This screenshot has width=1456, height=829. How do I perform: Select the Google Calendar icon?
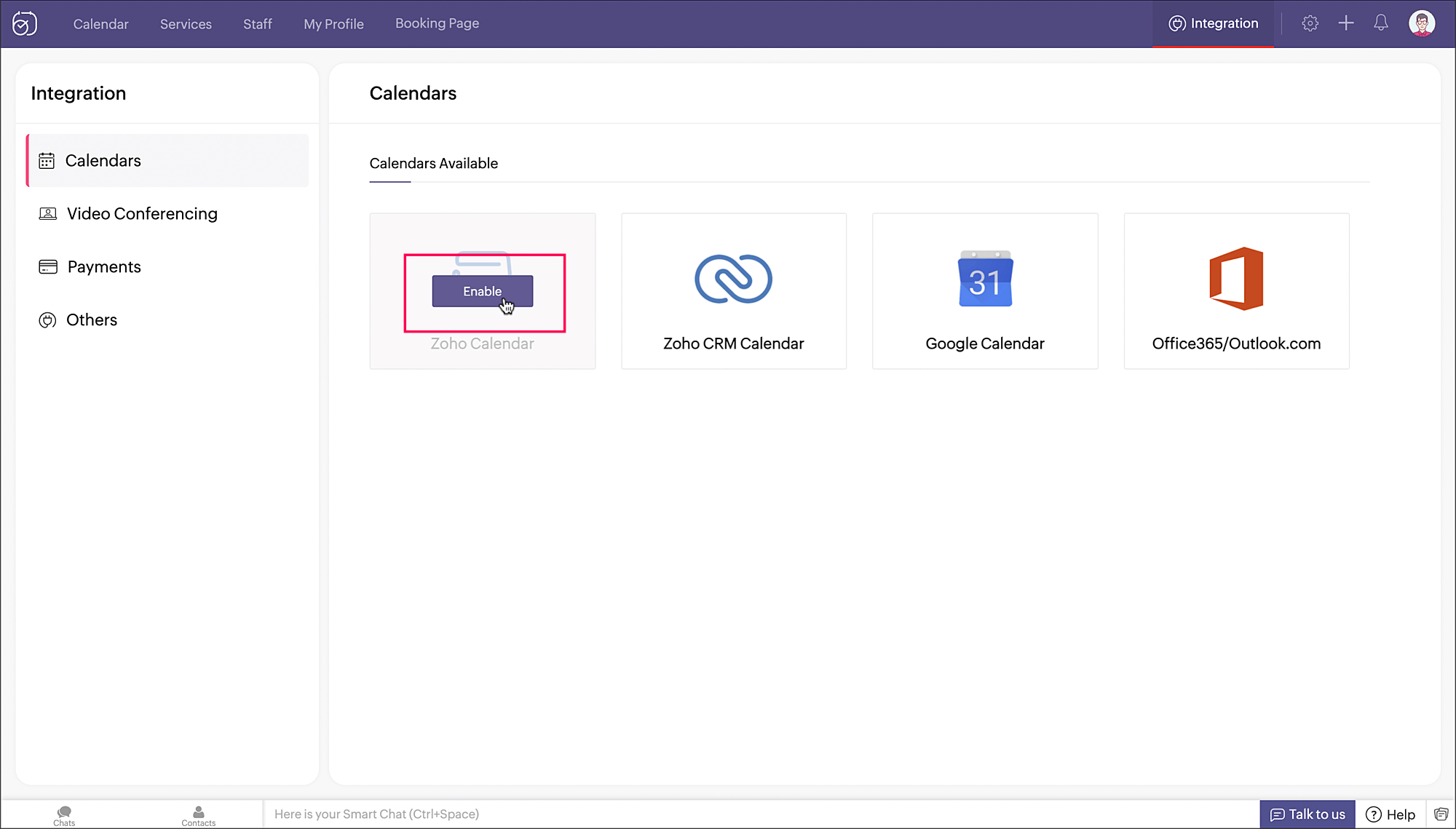(985, 279)
